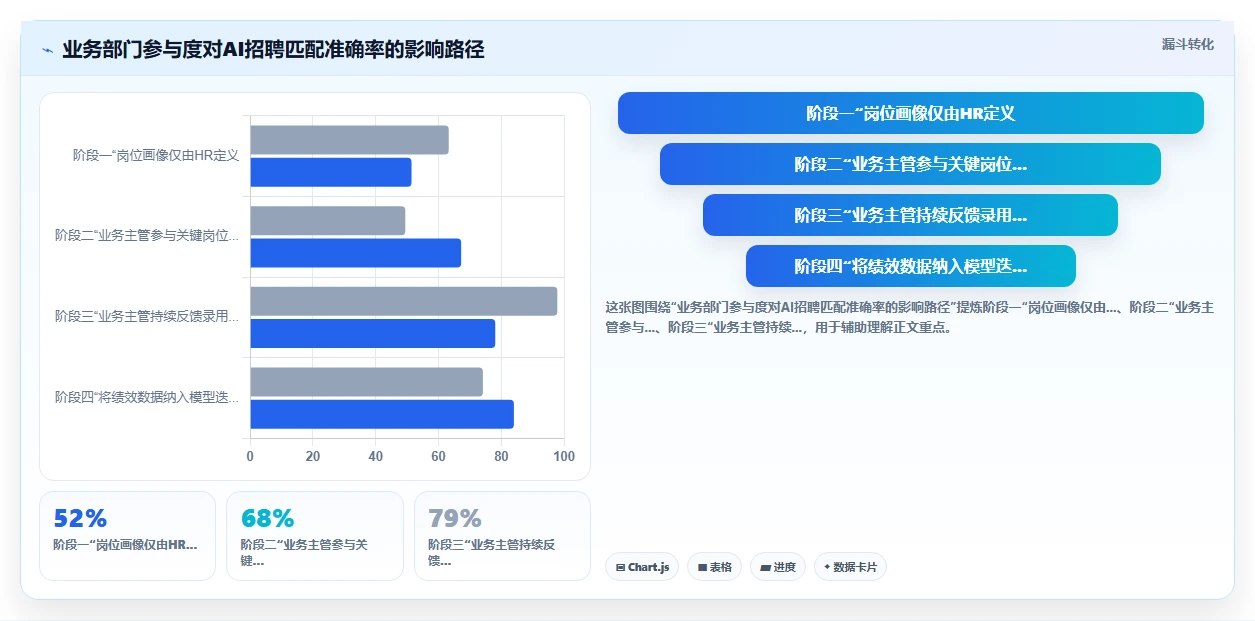Viewport: 1255px width, 621px height.
Task: Click the blue bar for 阶段一 in chart
Action: [331, 172]
